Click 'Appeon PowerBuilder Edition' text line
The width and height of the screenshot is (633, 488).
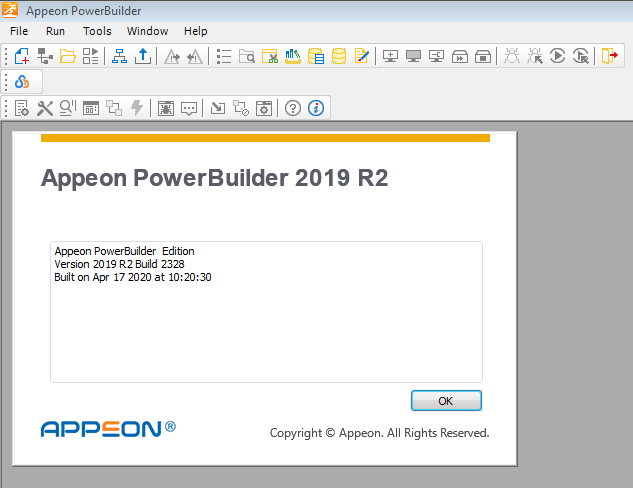(124, 251)
